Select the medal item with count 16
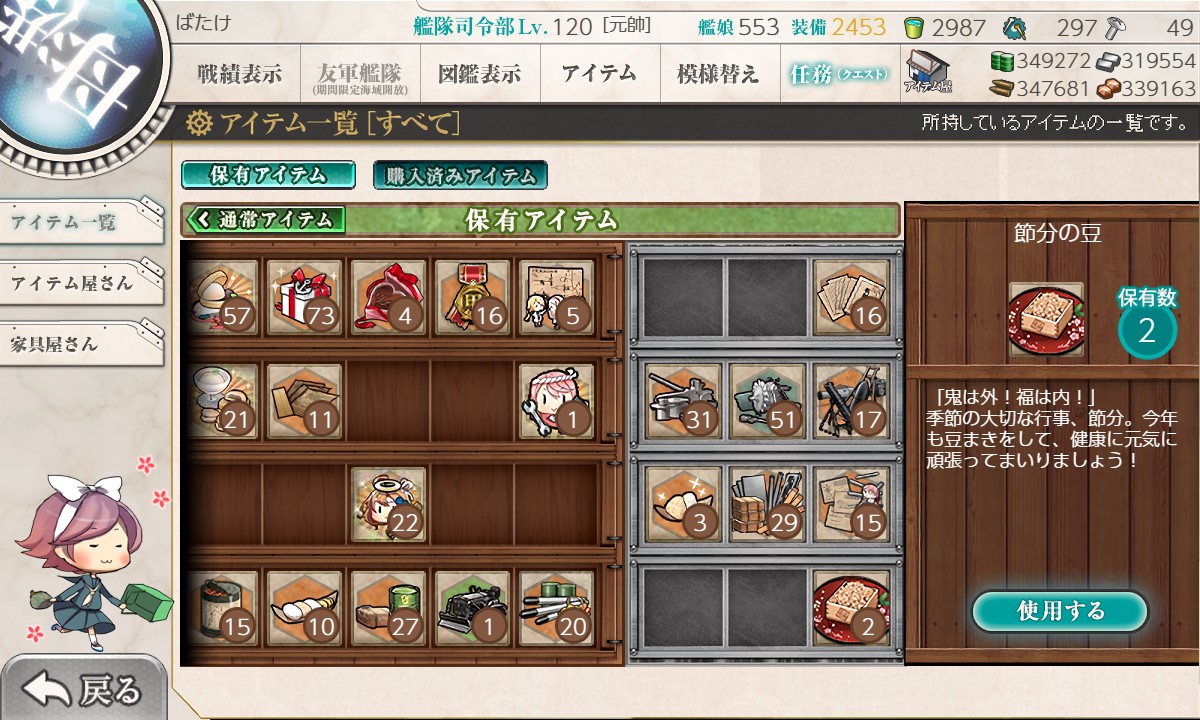The height and width of the screenshot is (720, 1200). 472,297
